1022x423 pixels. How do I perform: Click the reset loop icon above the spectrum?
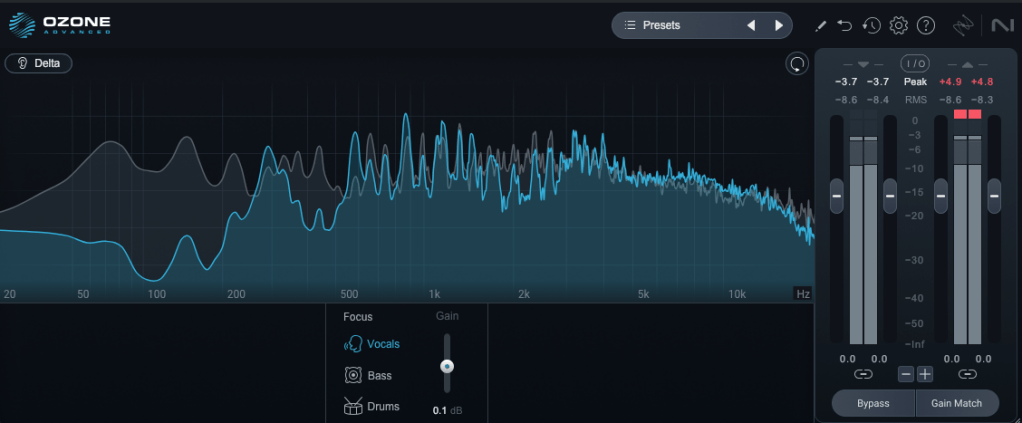tap(797, 64)
